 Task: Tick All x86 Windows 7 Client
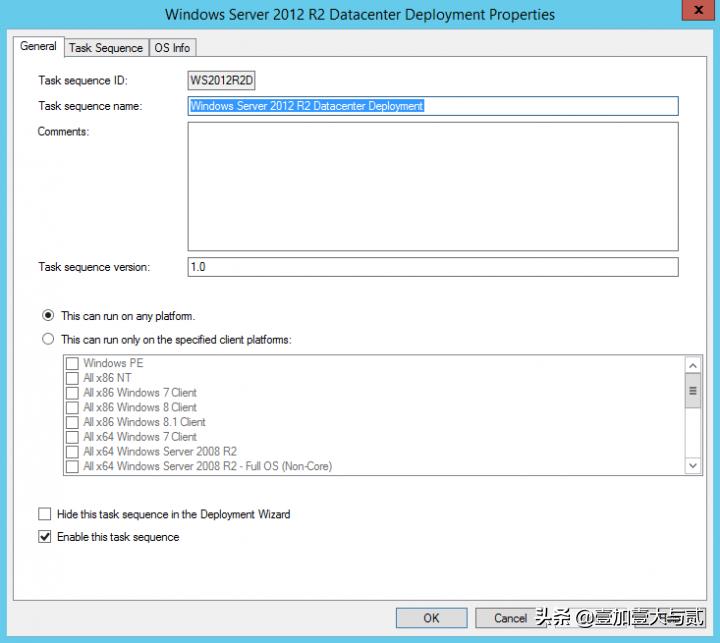coord(72,393)
